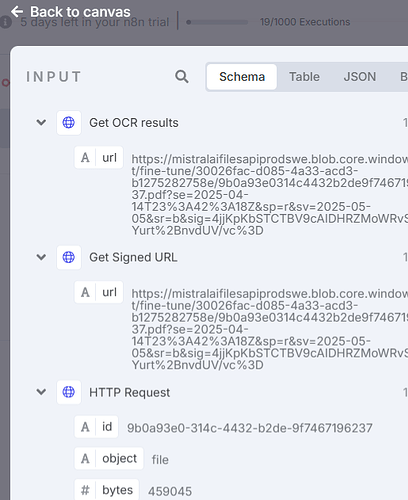The image size is (408, 500).
Task: Click the Back to canvas arrow icon
Action: click(x=17, y=12)
